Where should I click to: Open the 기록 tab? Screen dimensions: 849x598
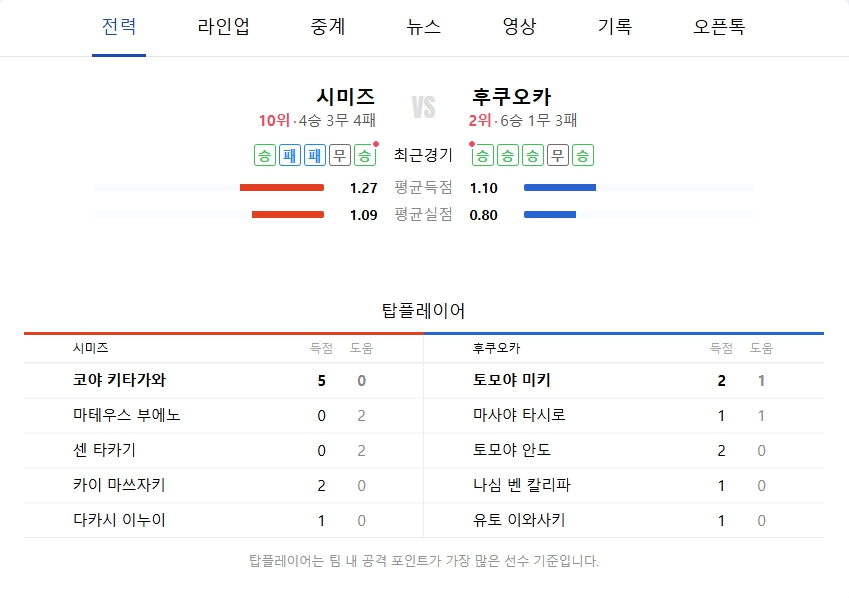pyautogui.click(x=615, y=27)
